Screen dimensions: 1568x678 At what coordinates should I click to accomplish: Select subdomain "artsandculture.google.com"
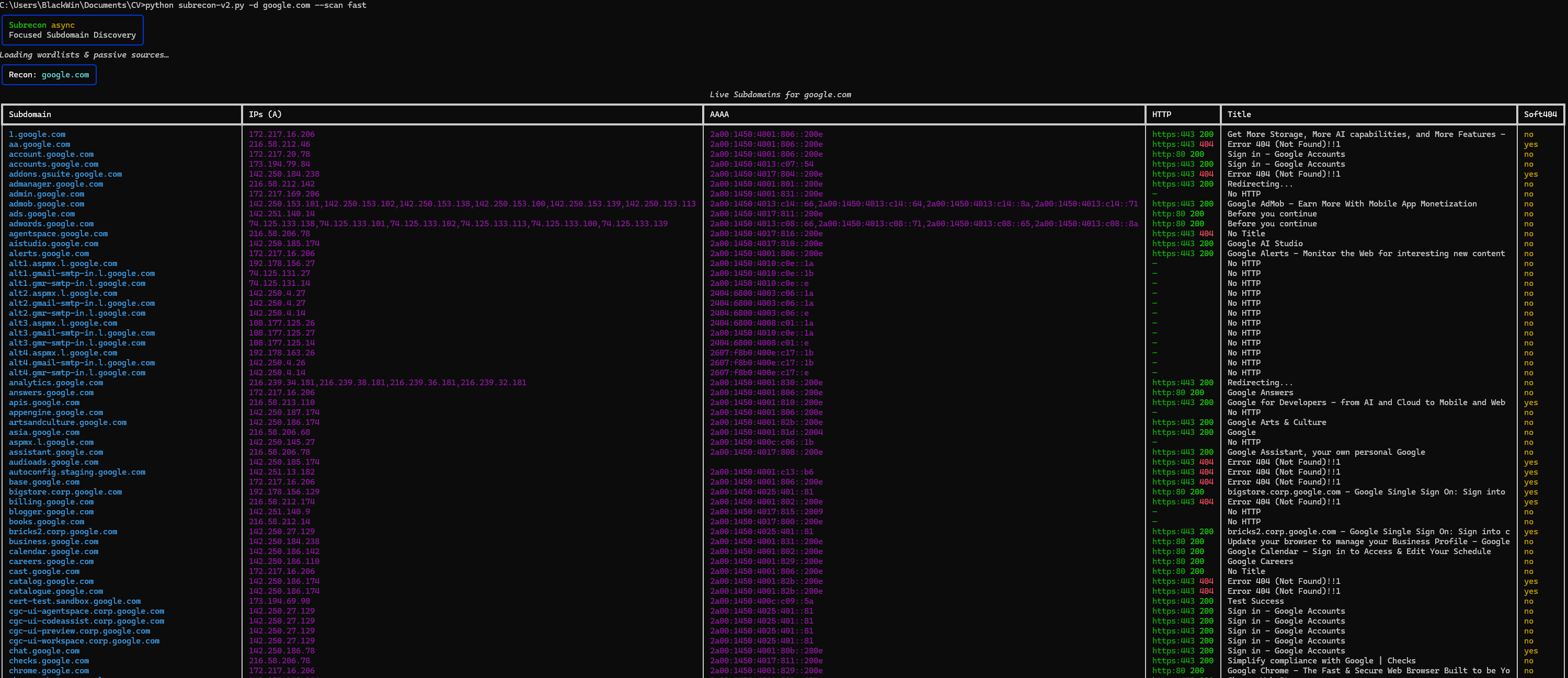[67, 422]
